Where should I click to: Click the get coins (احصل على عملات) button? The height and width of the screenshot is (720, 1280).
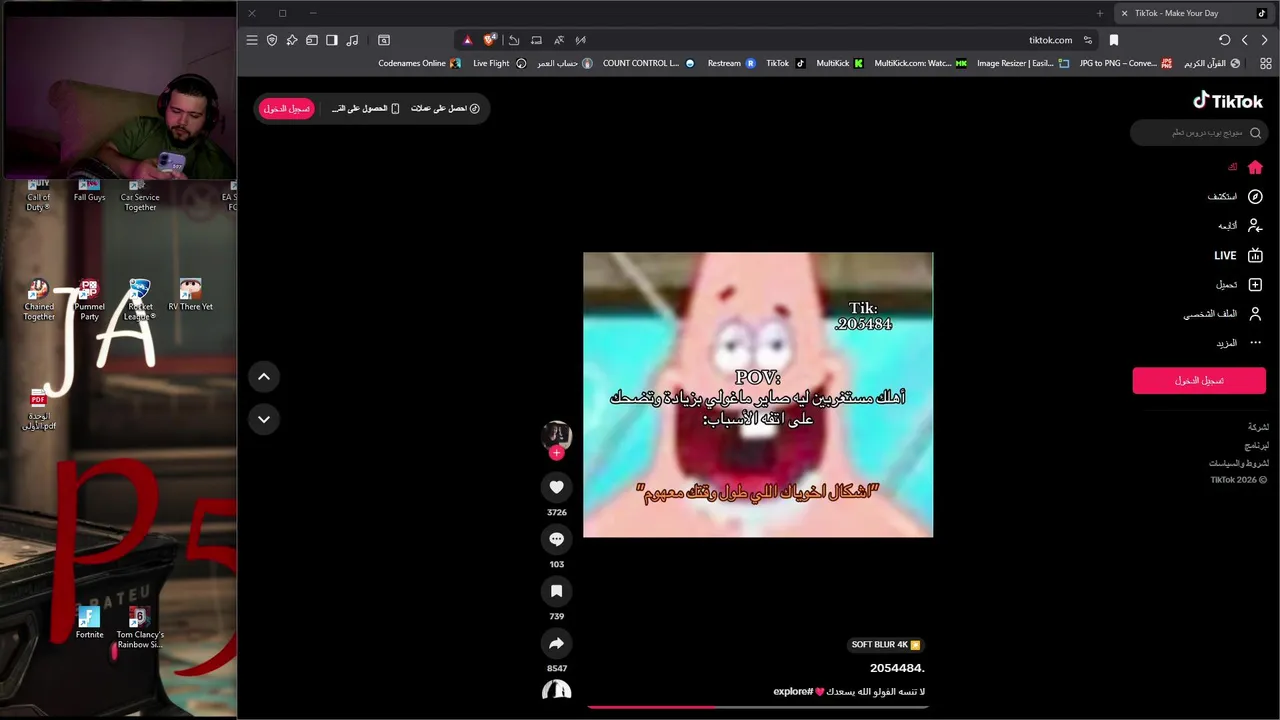(446, 108)
